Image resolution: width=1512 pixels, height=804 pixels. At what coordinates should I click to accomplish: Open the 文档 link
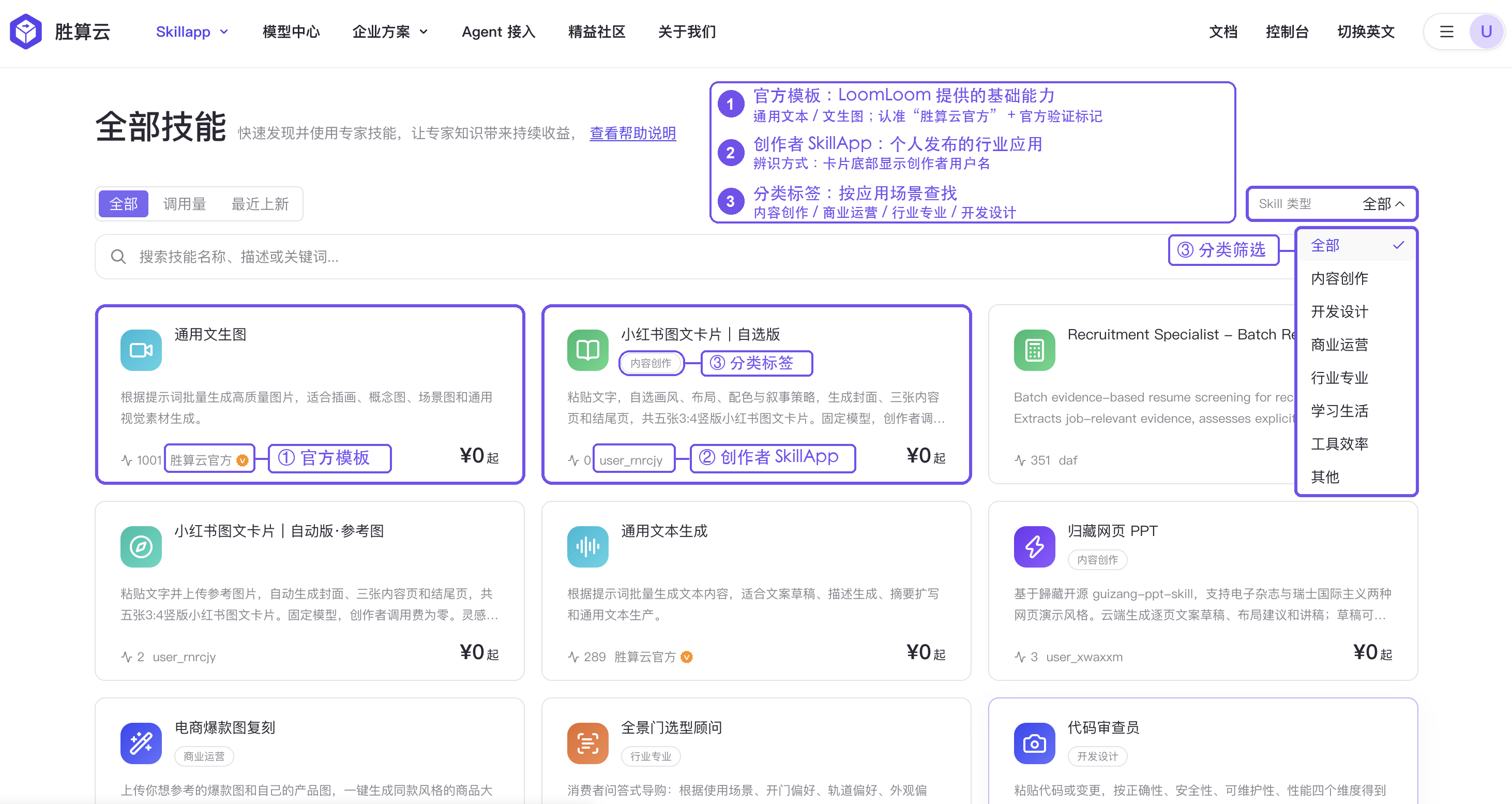(x=1223, y=32)
